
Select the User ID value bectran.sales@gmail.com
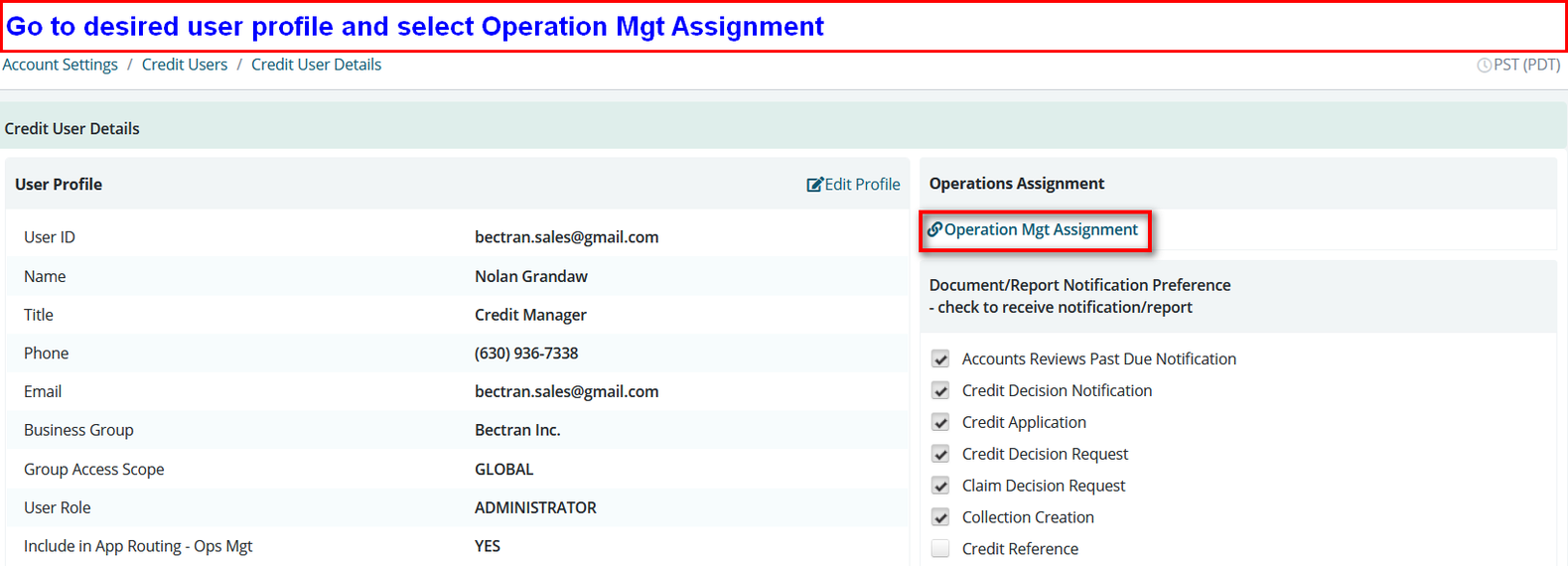(x=566, y=237)
